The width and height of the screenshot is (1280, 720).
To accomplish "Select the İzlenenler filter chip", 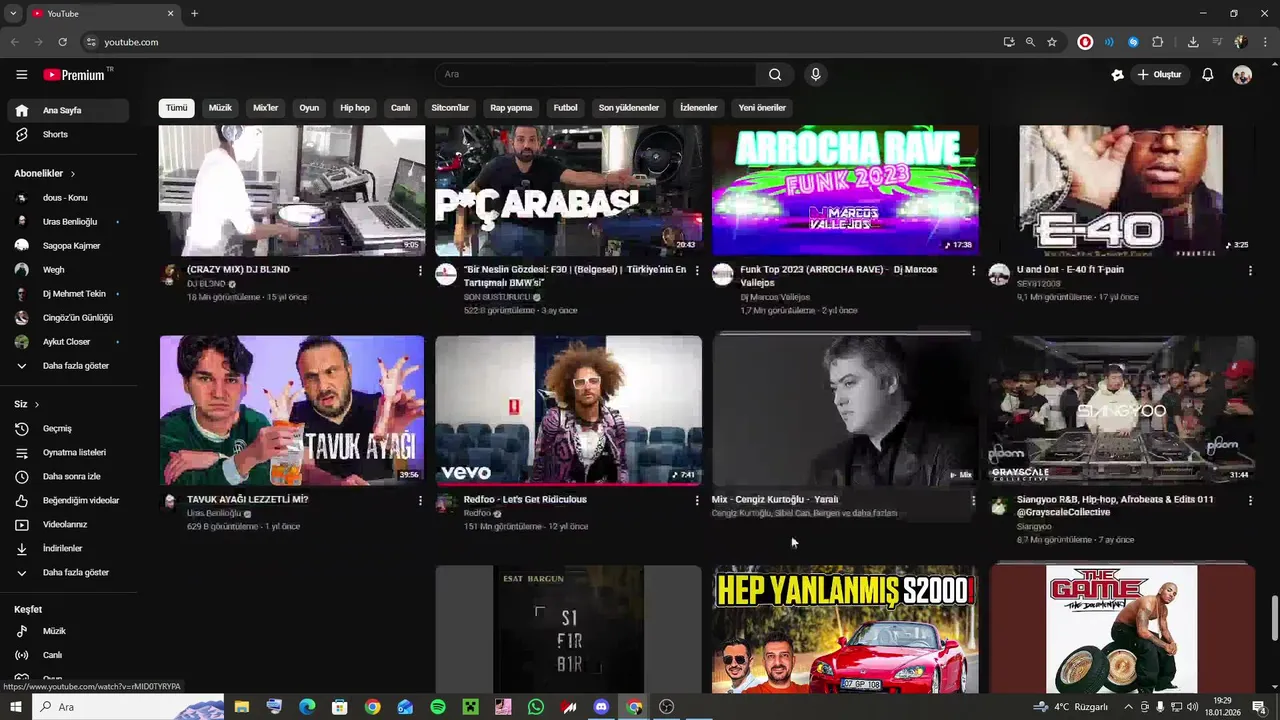I will (x=699, y=108).
